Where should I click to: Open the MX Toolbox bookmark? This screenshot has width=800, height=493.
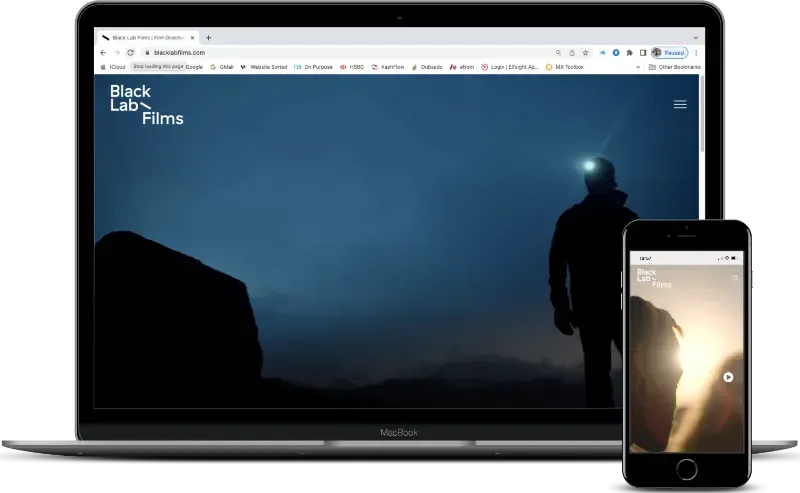[x=564, y=67]
